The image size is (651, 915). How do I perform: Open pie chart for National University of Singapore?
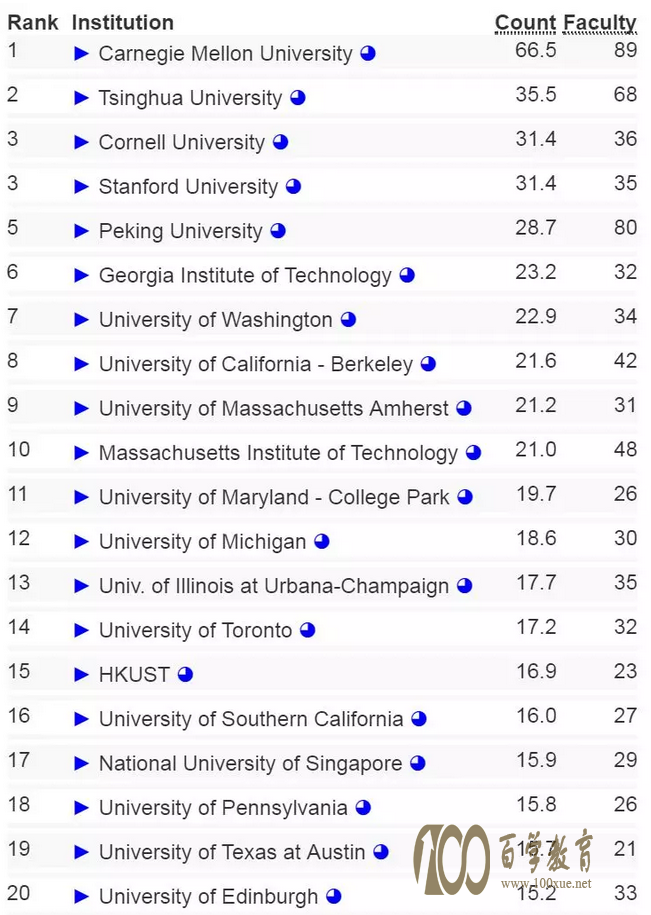click(418, 763)
